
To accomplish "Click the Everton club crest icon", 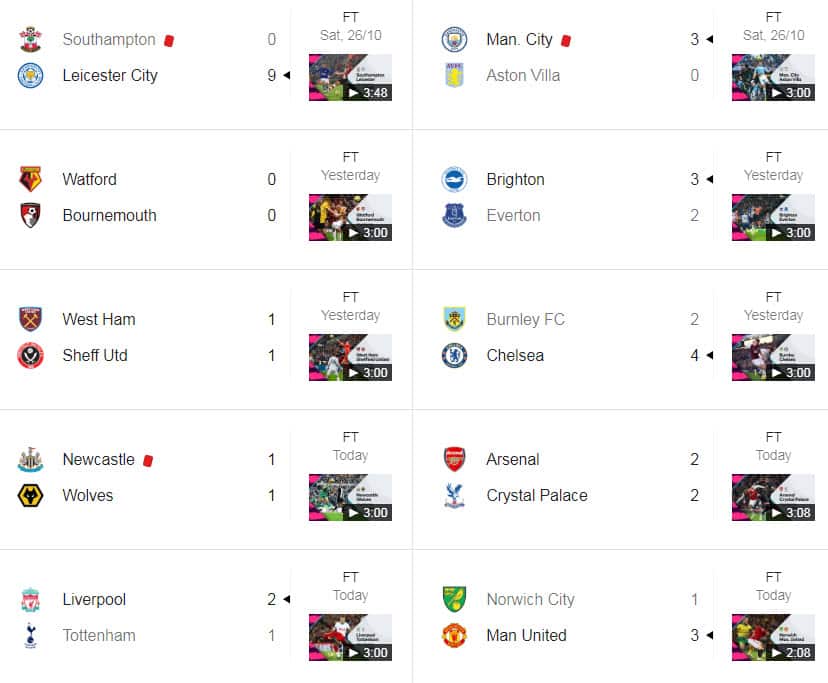I will click(x=454, y=215).
